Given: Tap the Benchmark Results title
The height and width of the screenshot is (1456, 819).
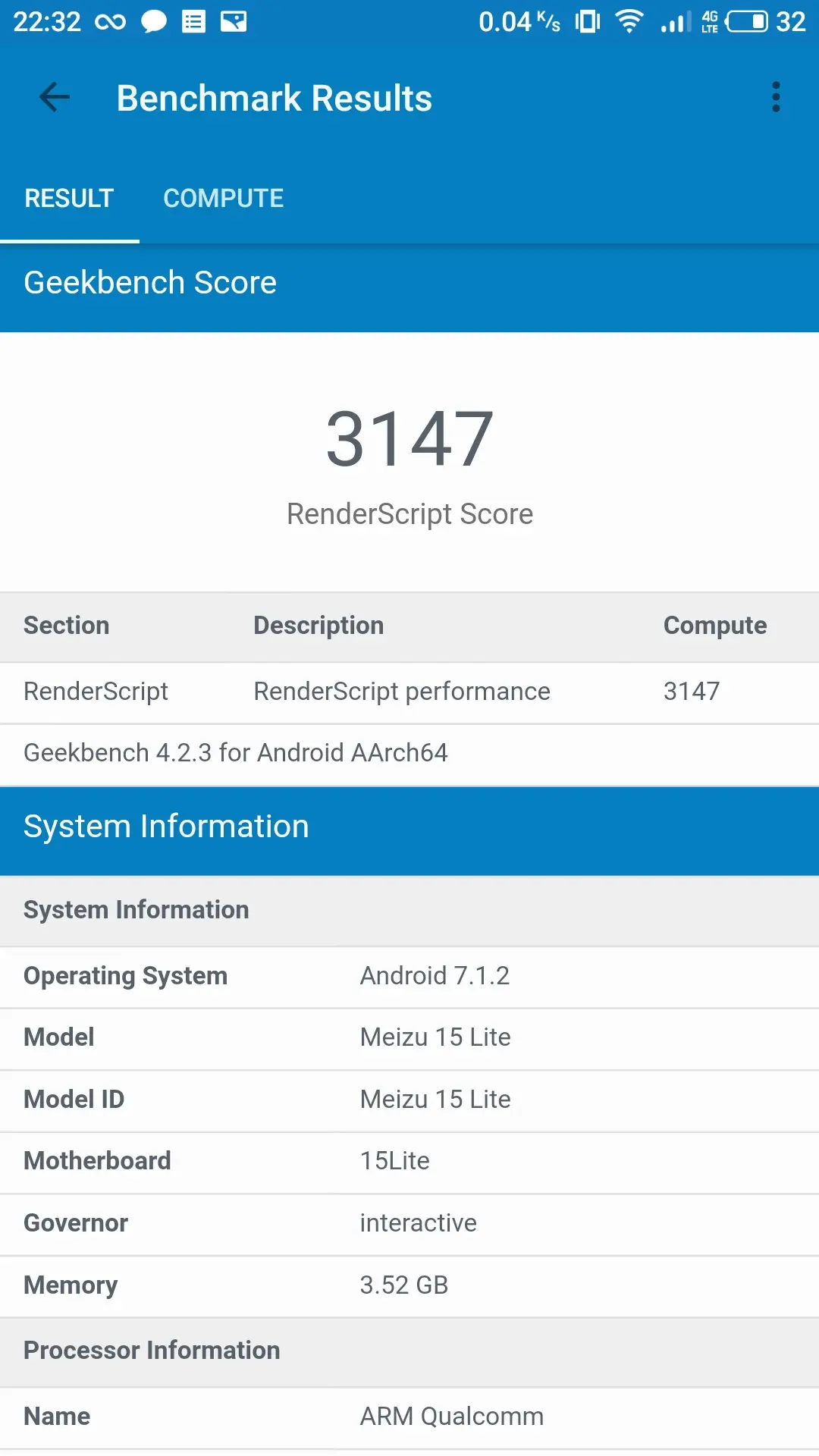Looking at the screenshot, I should point(275,99).
